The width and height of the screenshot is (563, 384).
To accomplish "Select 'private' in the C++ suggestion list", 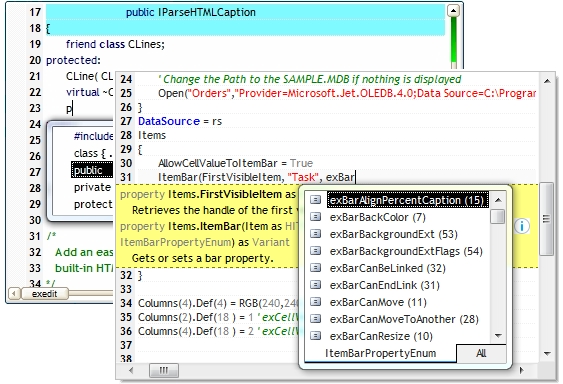I will pyautogui.click(x=92, y=187).
